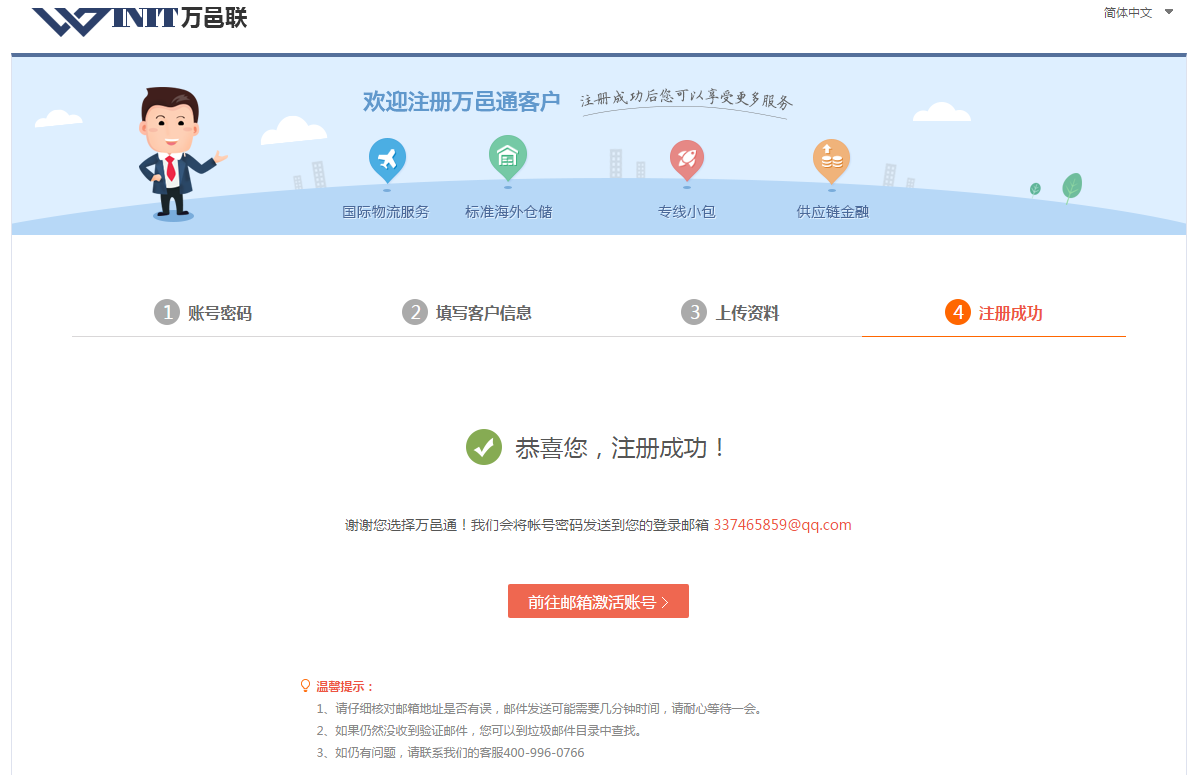1198x775 pixels.
Task: Select the 国际物流服务 label
Action: click(386, 212)
